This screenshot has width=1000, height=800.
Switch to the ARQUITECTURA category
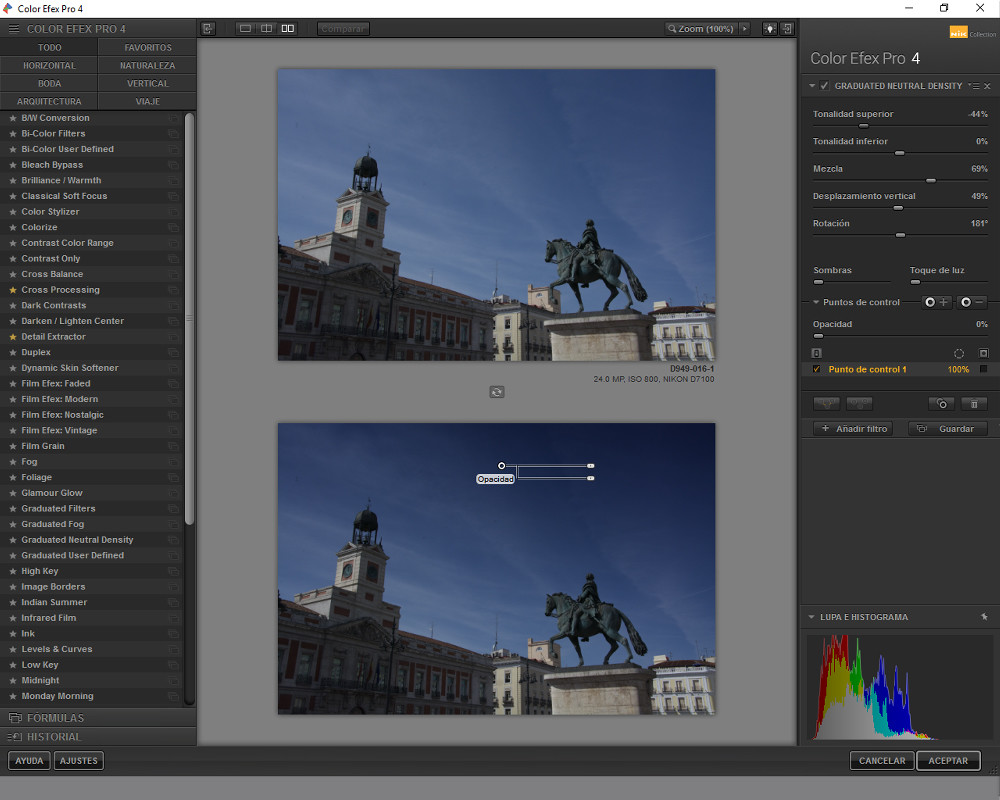48,100
